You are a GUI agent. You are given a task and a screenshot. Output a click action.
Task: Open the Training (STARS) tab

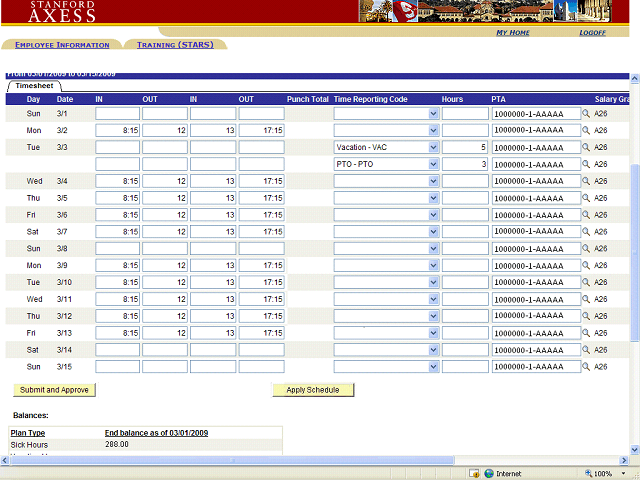tap(175, 45)
